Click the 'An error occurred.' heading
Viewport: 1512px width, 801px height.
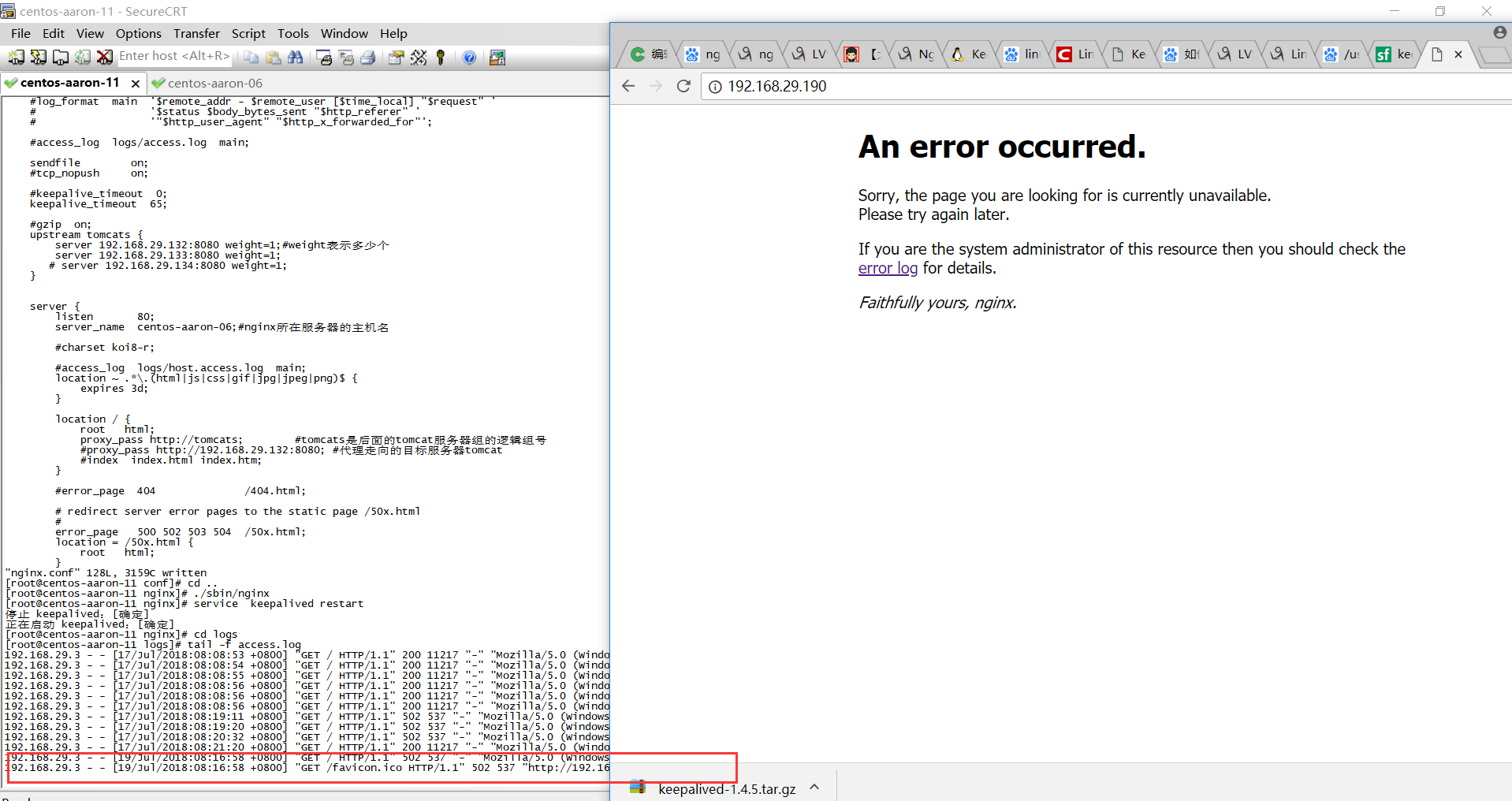[x=1002, y=147]
